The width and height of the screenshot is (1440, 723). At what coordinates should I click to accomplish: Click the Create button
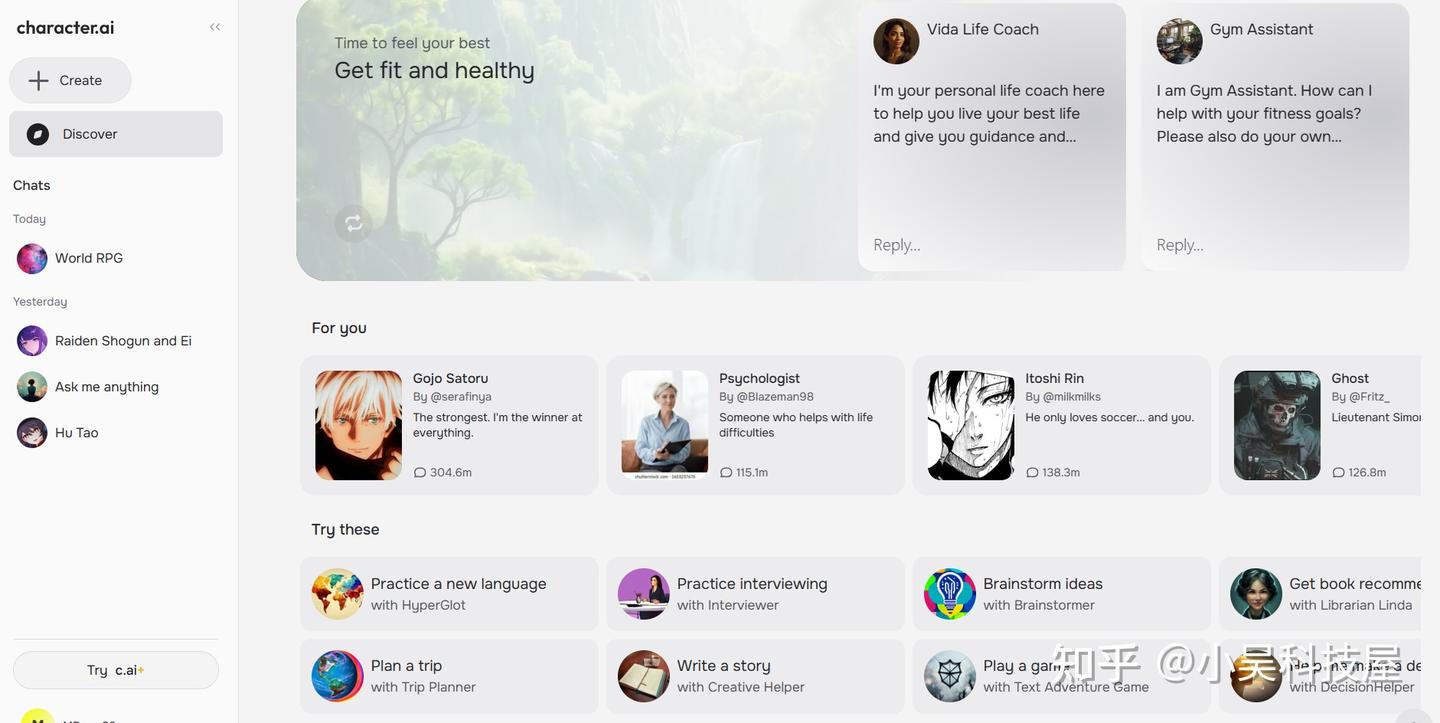(x=70, y=80)
